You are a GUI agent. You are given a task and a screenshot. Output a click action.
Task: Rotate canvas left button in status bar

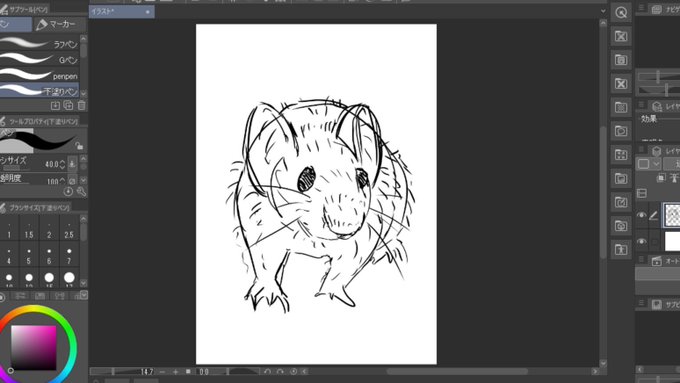coord(267,372)
